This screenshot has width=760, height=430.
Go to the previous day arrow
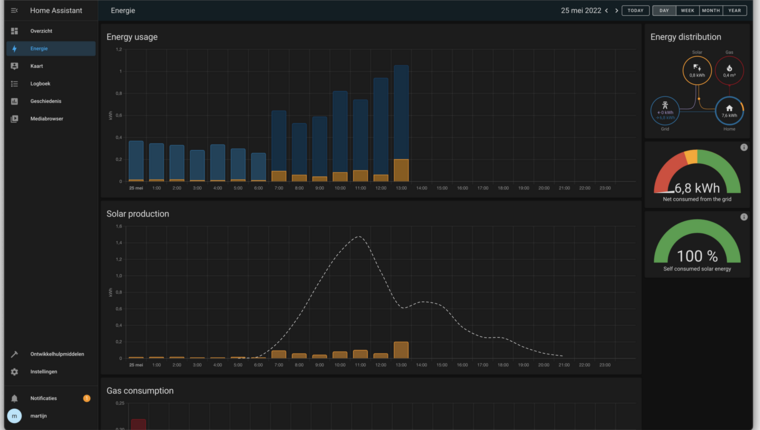click(x=606, y=10)
